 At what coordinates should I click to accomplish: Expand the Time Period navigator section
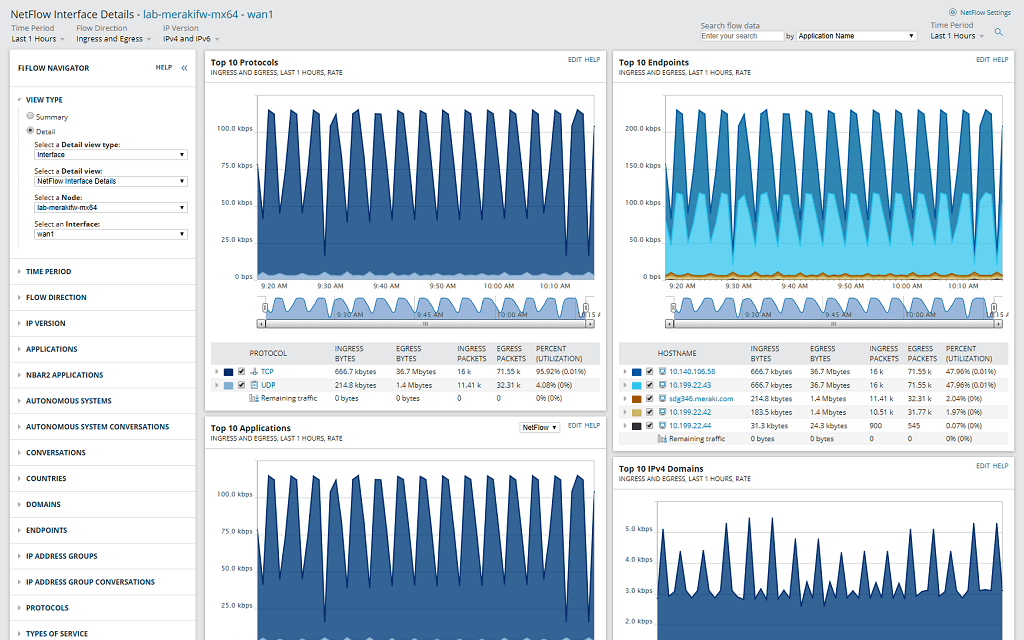(20, 272)
